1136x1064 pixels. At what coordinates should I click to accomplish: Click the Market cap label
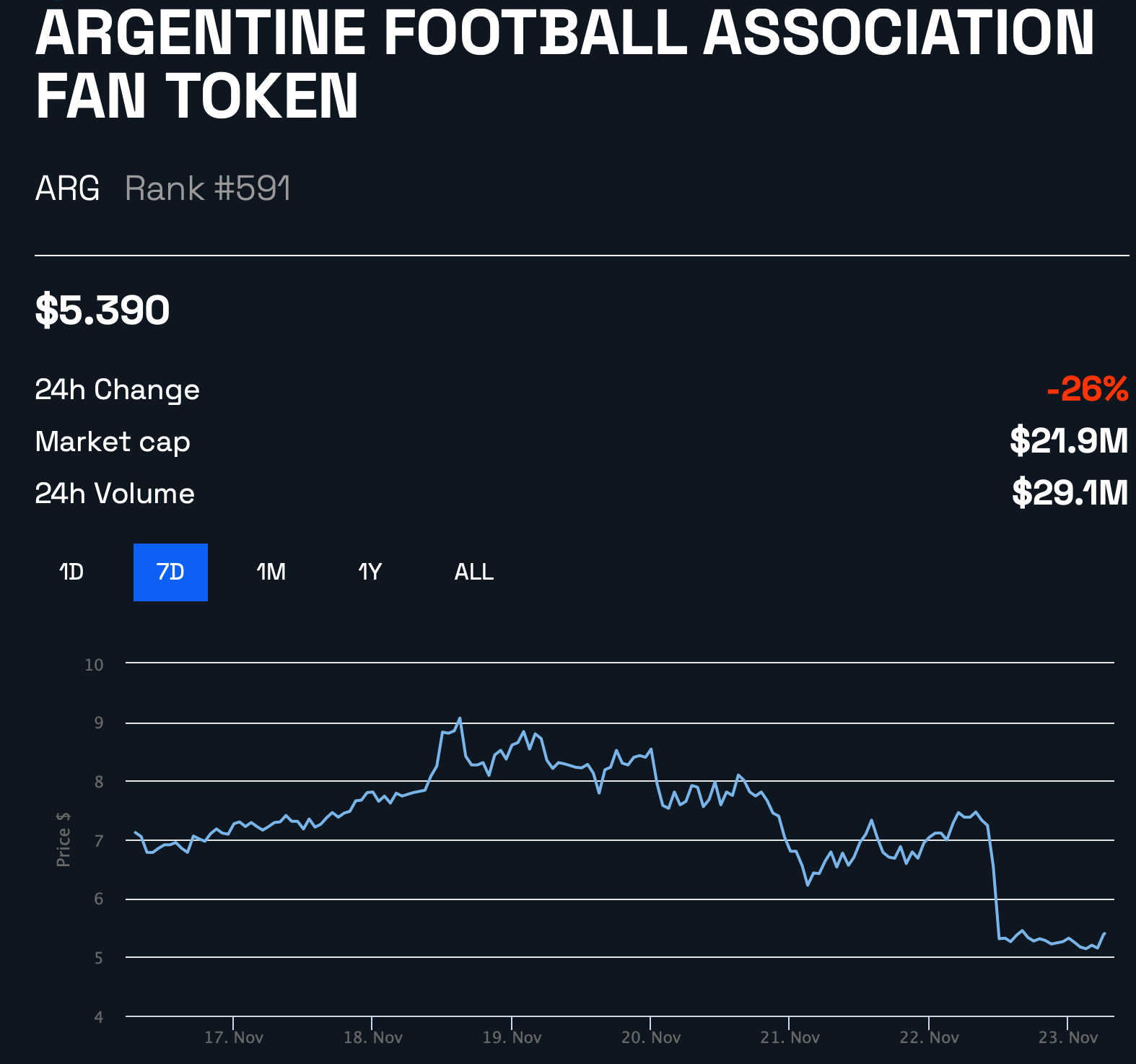coord(113,442)
